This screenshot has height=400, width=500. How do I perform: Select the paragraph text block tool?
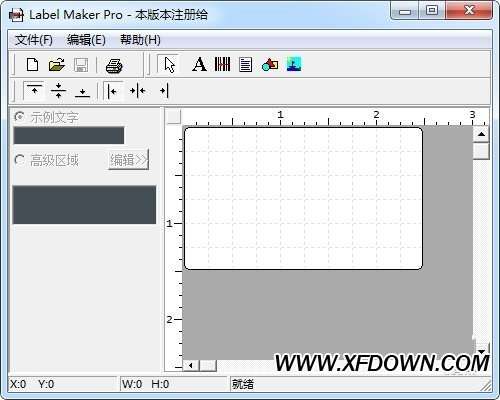tap(246, 64)
